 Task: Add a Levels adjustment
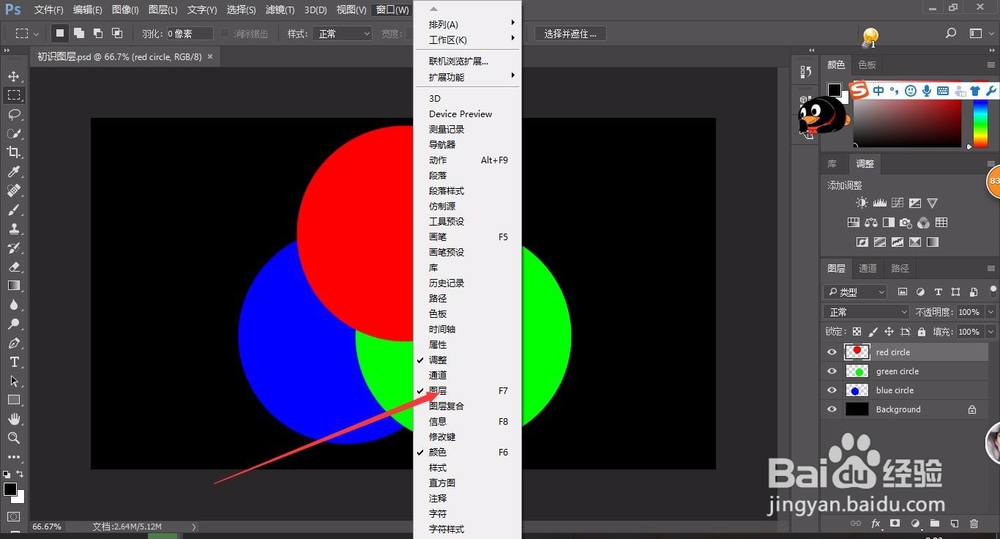tap(879, 203)
